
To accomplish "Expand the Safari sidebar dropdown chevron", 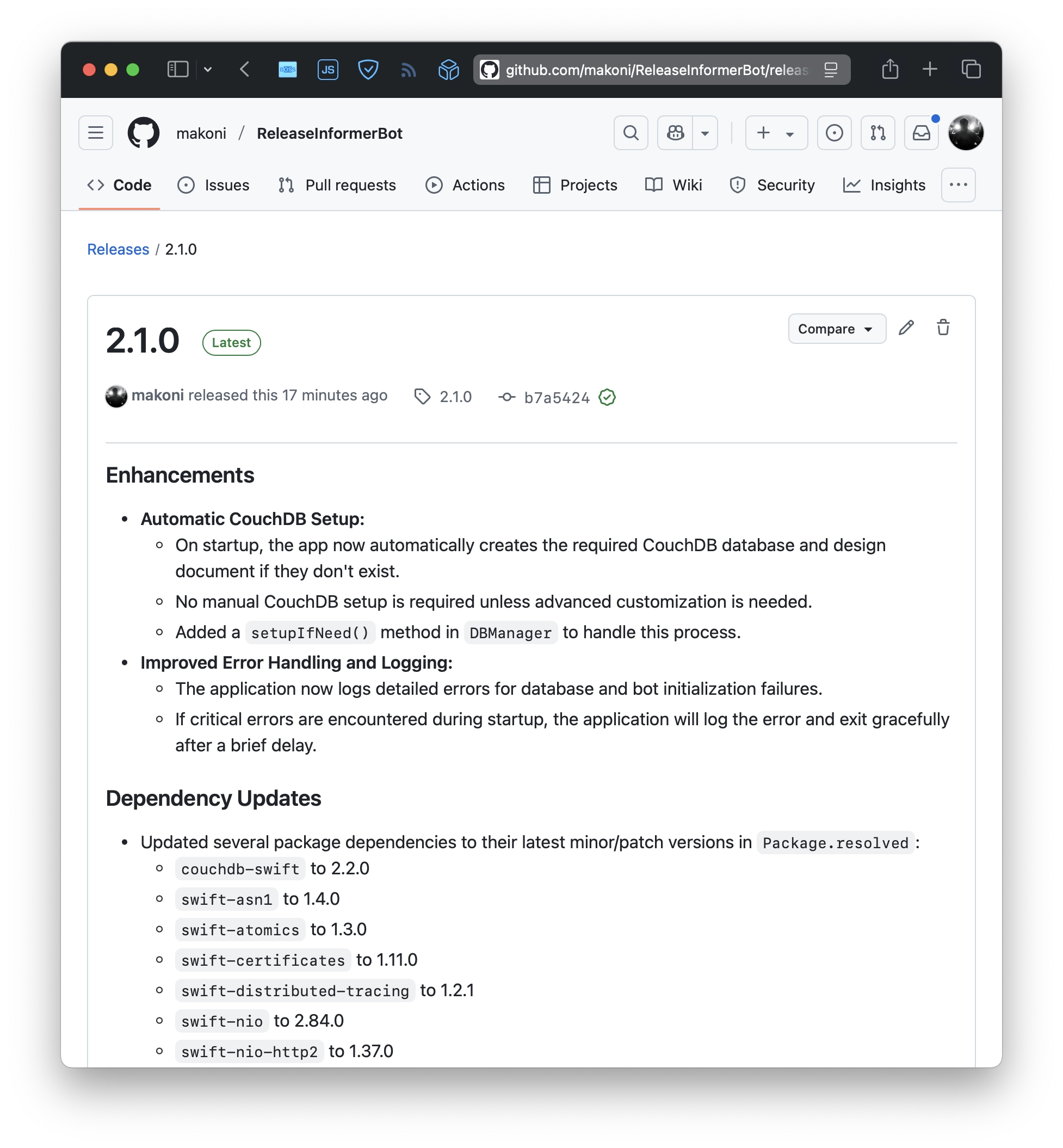I will click(x=208, y=70).
